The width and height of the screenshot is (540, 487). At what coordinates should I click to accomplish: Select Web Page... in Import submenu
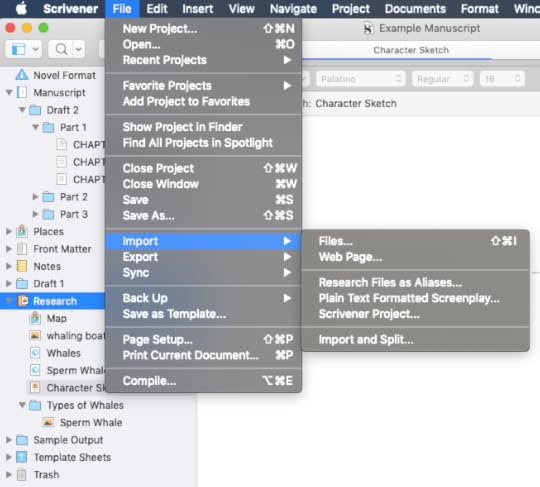(415, 257)
